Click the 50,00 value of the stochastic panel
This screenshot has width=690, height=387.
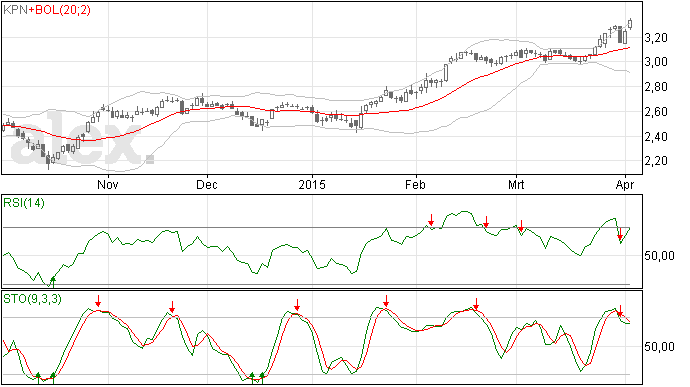pos(659,347)
